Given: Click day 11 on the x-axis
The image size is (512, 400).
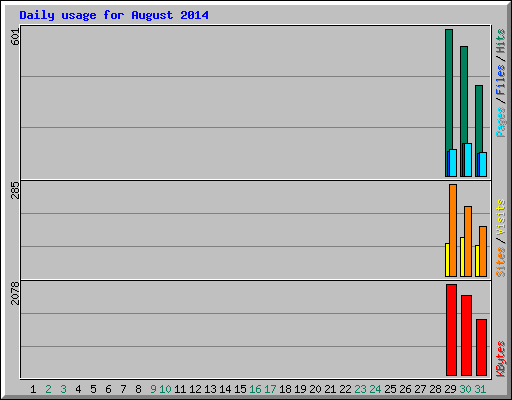Looking at the screenshot, I should (180, 389).
